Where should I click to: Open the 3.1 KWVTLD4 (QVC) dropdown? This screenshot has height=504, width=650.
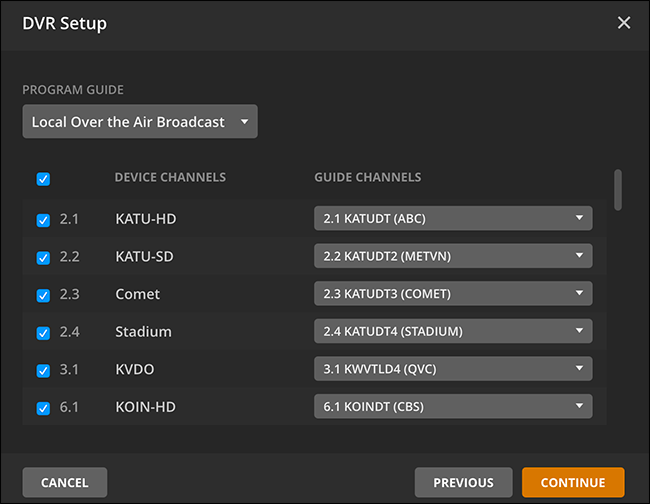point(453,369)
